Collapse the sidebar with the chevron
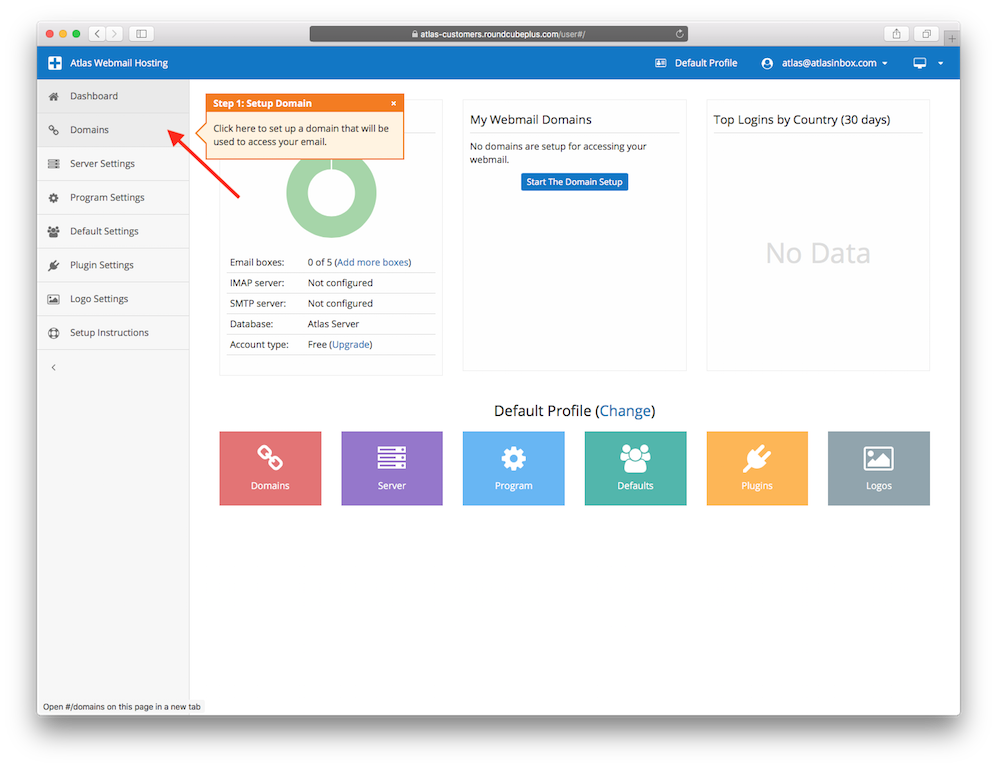This screenshot has height=768, width=997. 53,367
